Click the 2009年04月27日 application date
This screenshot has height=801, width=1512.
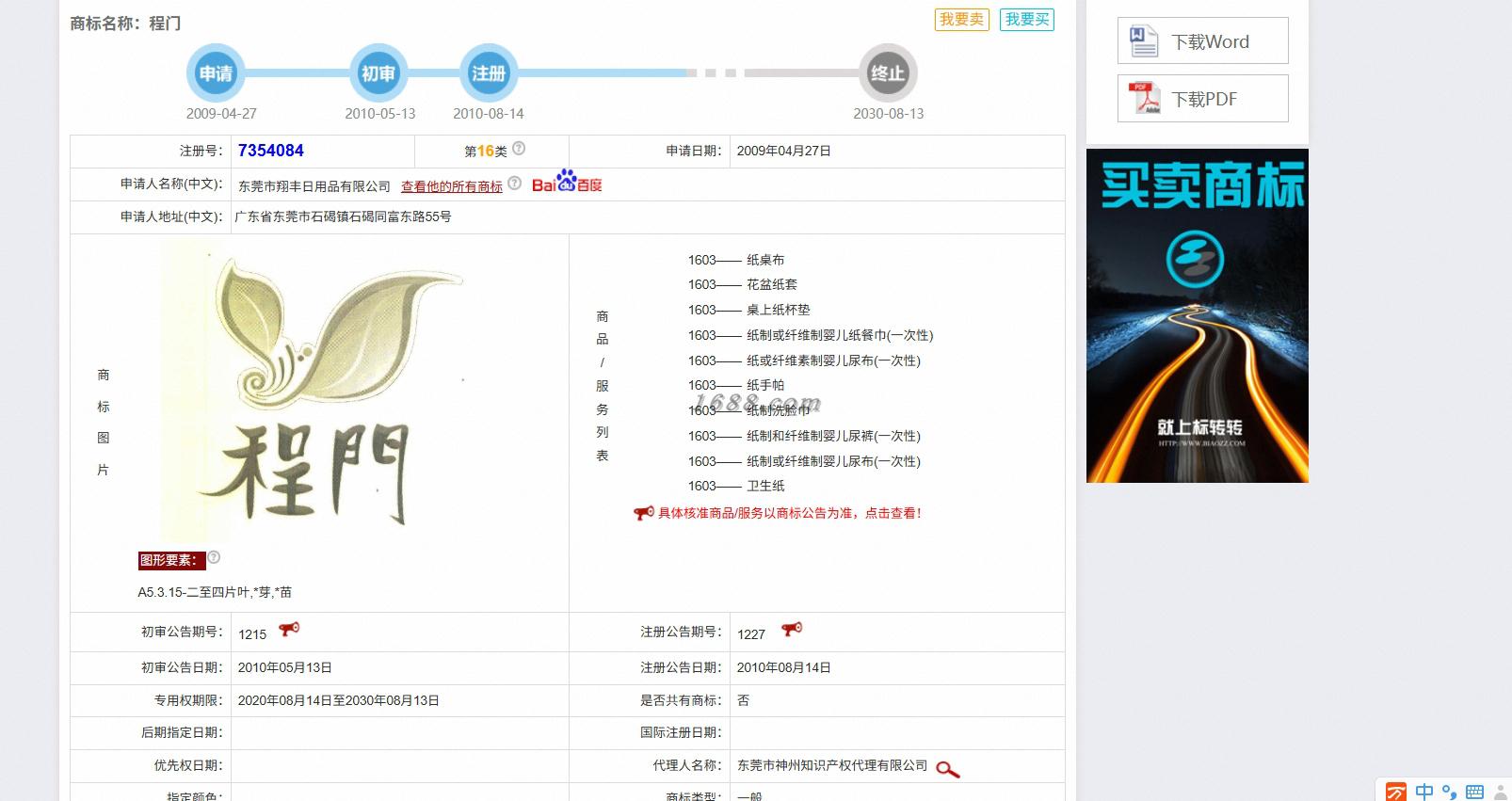coord(784,151)
